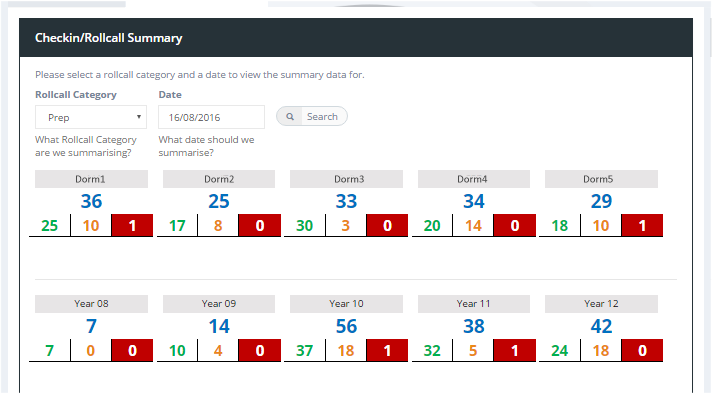Click Year 10 orange count 18
712x394 pixels.
(x=346, y=350)
